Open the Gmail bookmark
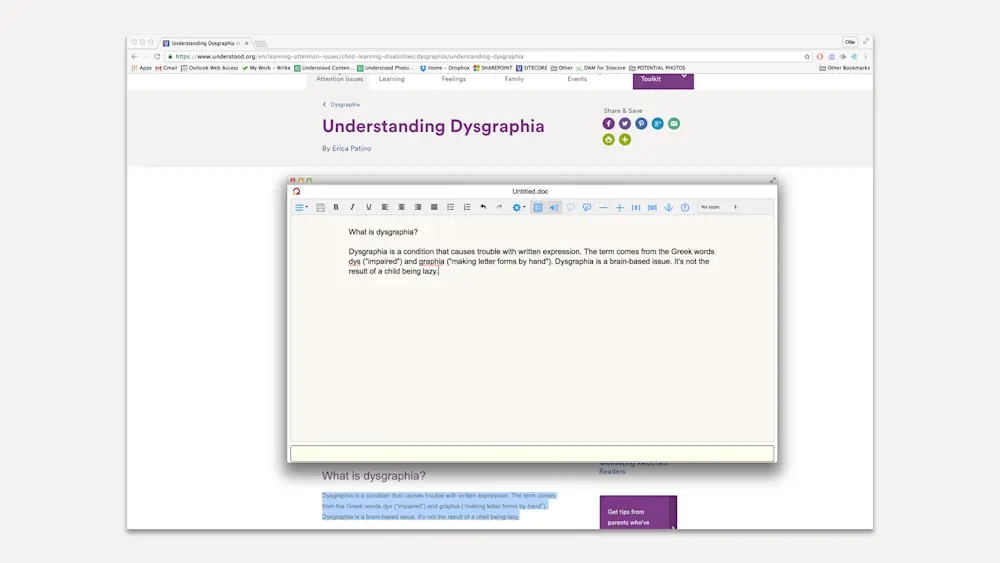 [166, 68]
